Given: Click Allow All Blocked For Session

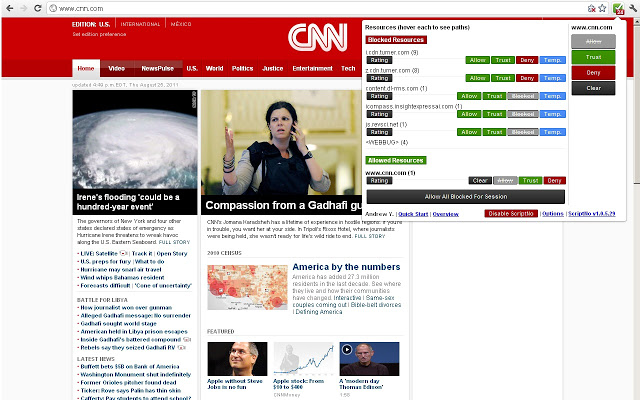Looking at the screenshot, I should [x=466, y=197].
